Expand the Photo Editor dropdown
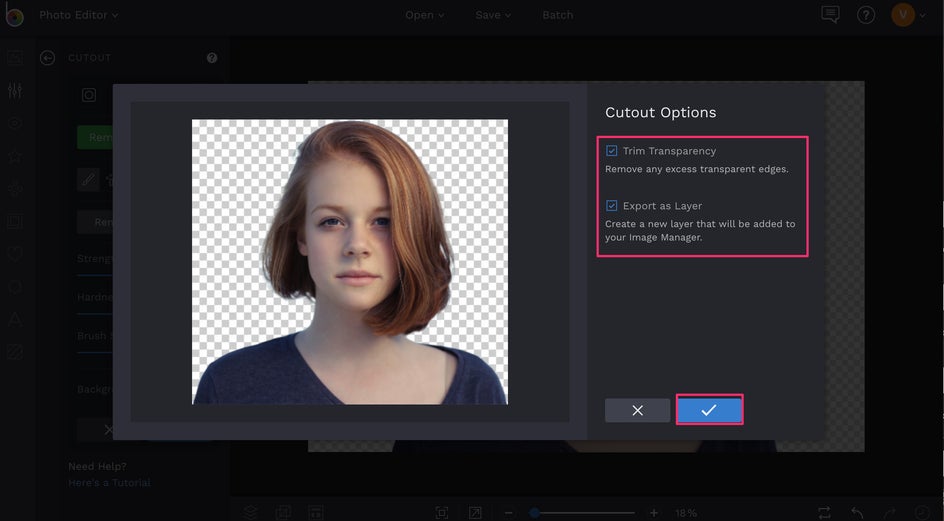 (x=78, y=15)
